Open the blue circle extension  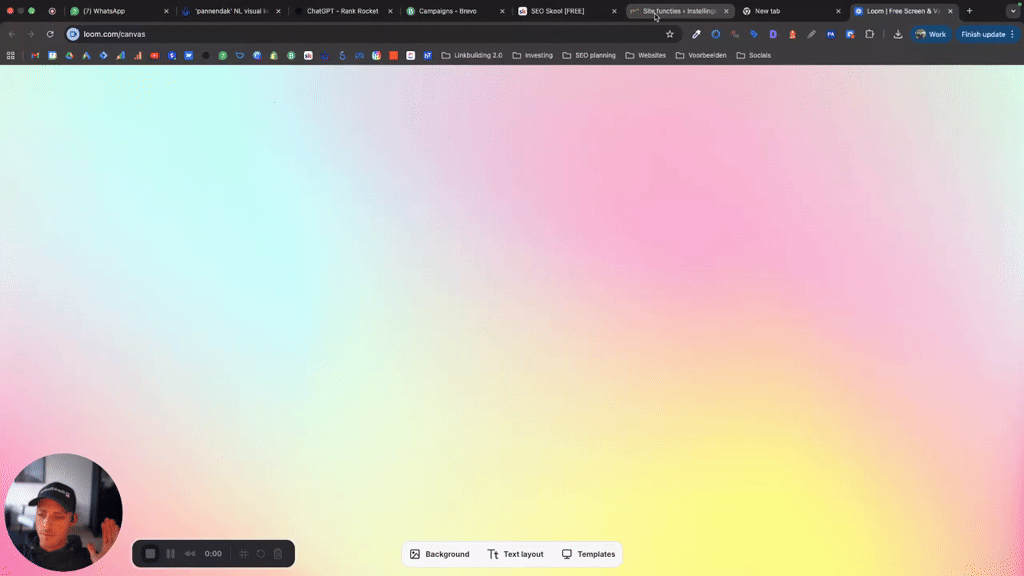tap(716, 34)
